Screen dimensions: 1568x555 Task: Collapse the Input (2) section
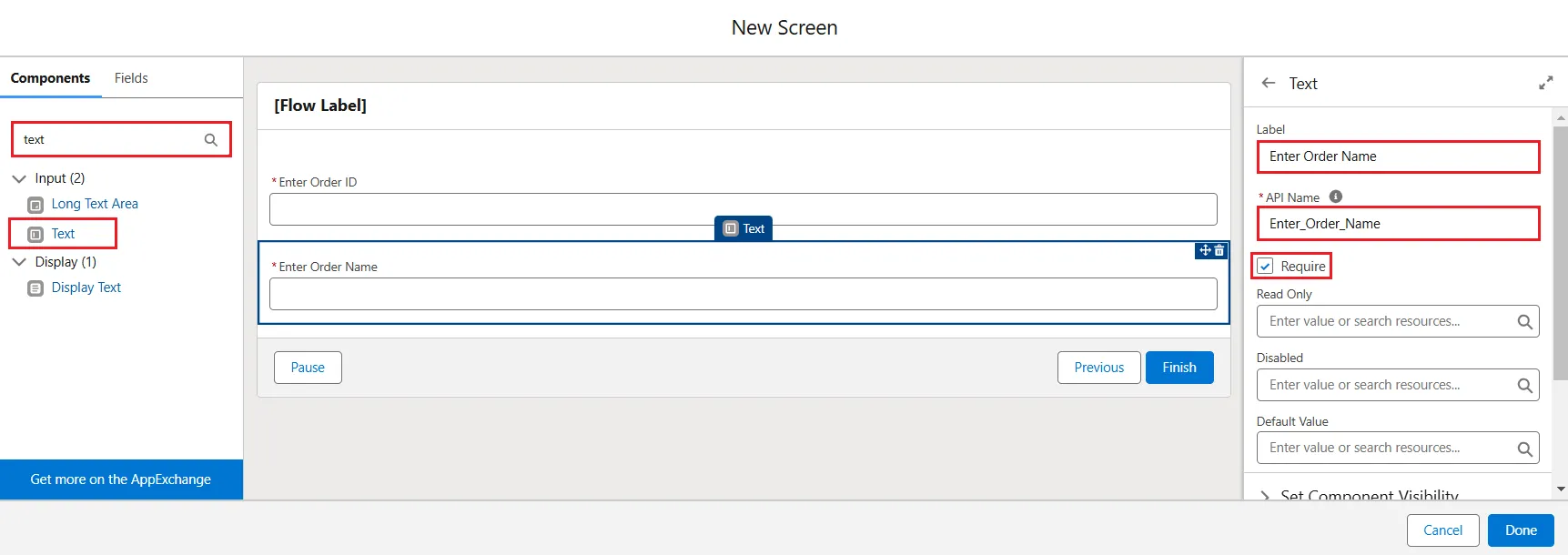point(19,178)
